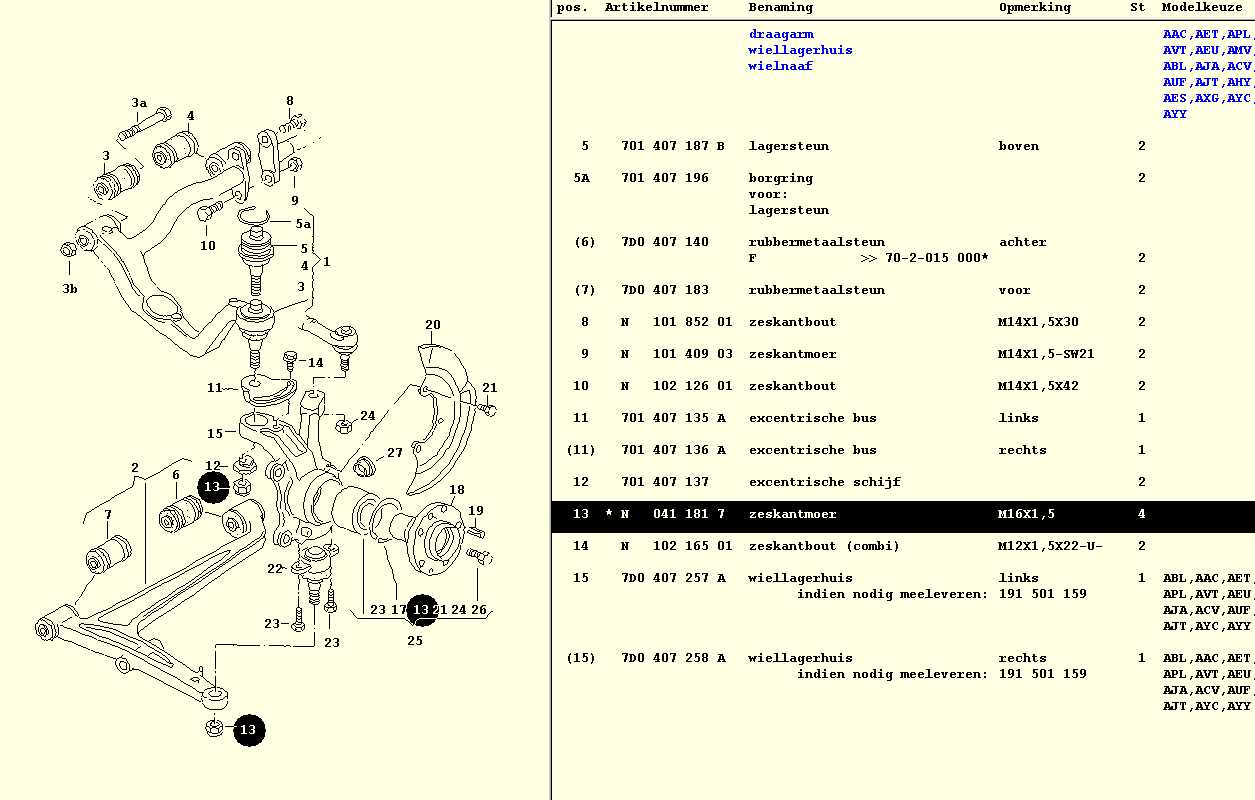Viewport: 1255px width, 800px height.
Task: Select part number 701 407 136 A
Action: click(x=673, y=450)
